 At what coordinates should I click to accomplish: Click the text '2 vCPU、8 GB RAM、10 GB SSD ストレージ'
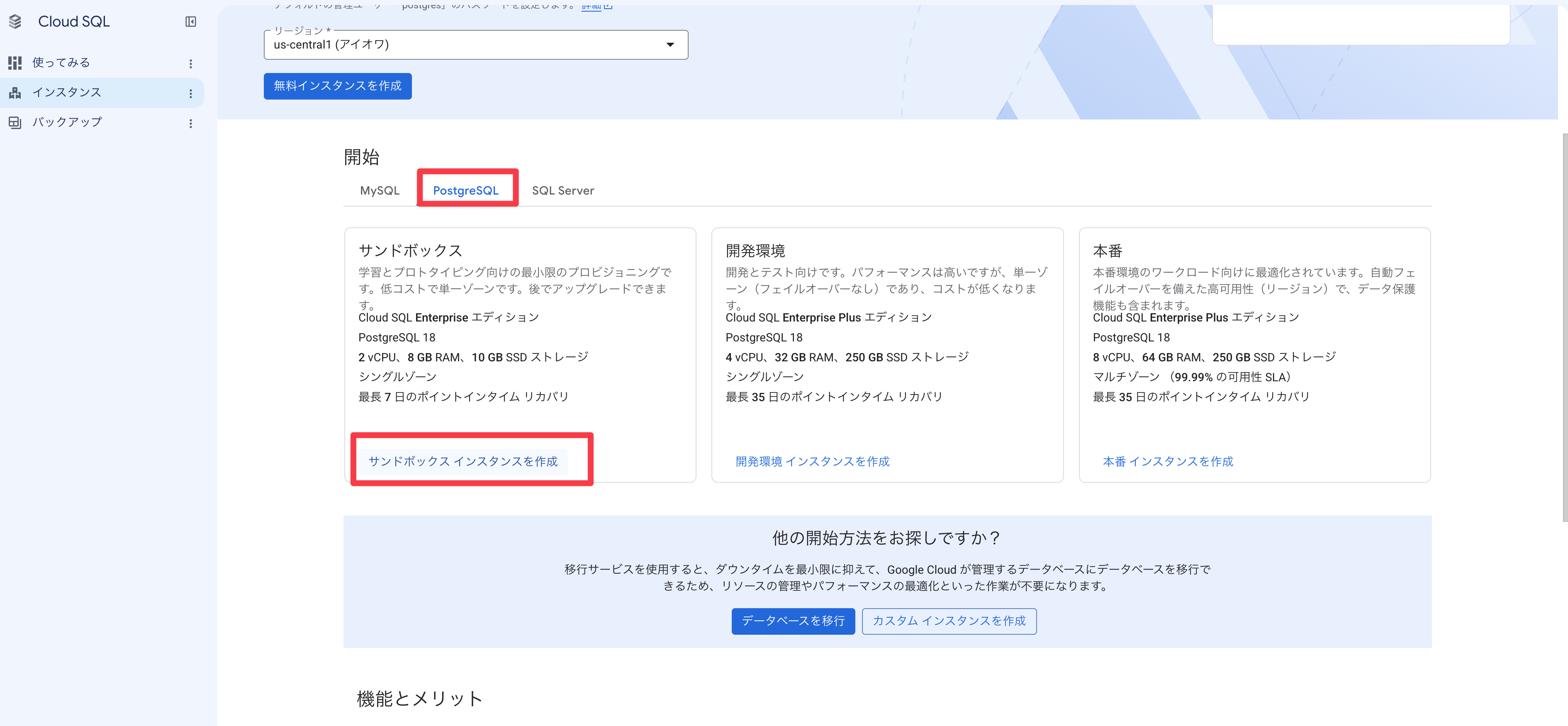click(x=474, y=357)
